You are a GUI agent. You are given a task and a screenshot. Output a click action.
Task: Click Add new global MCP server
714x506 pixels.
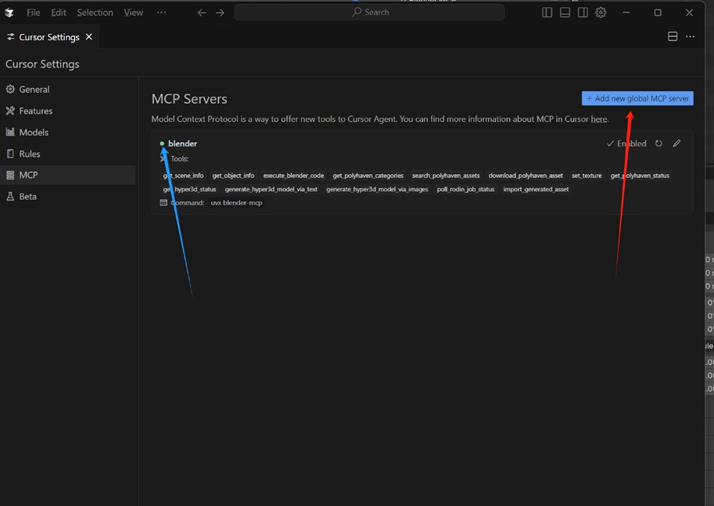[x=637, y=98]
